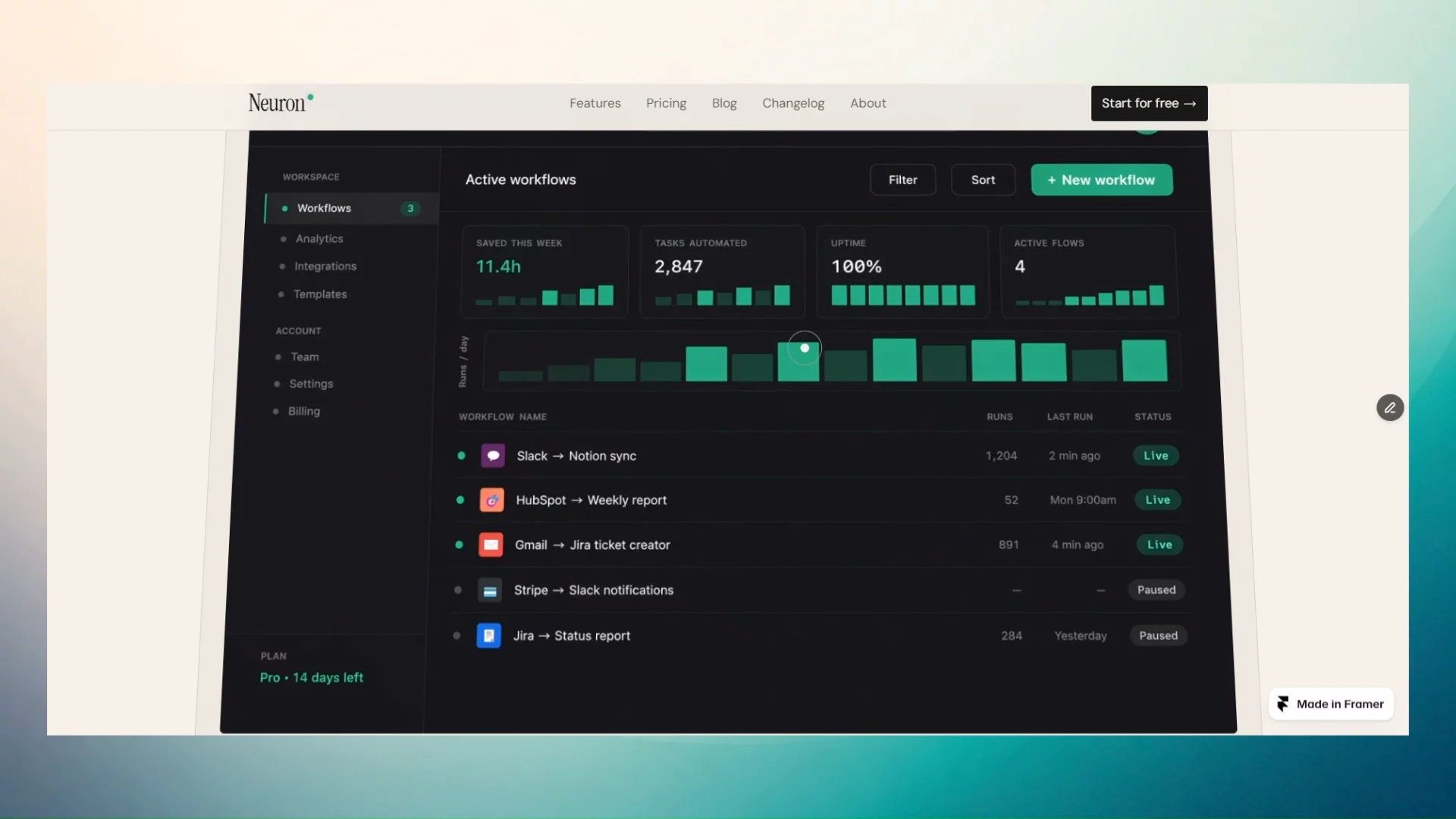
Task: Click the Live status of Gmail → Jira ticket creator
Action: click(x=1159, y=544)
